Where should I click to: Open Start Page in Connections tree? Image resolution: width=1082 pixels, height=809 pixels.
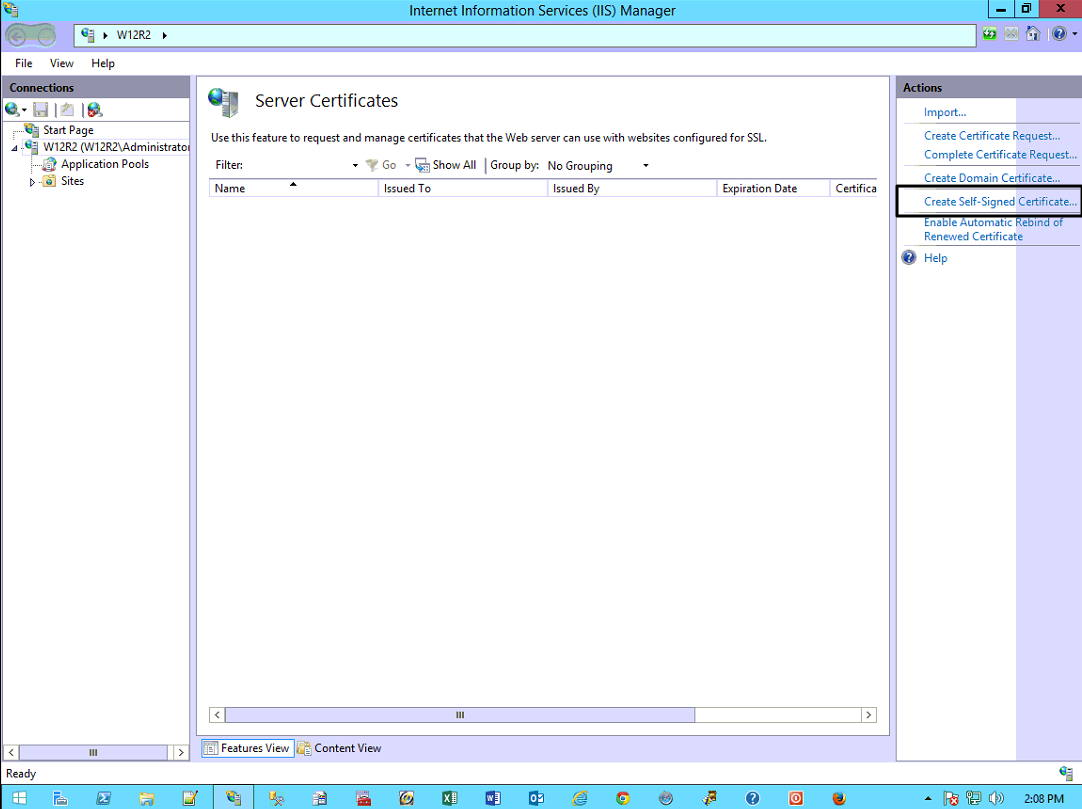(x=68, y=130)
